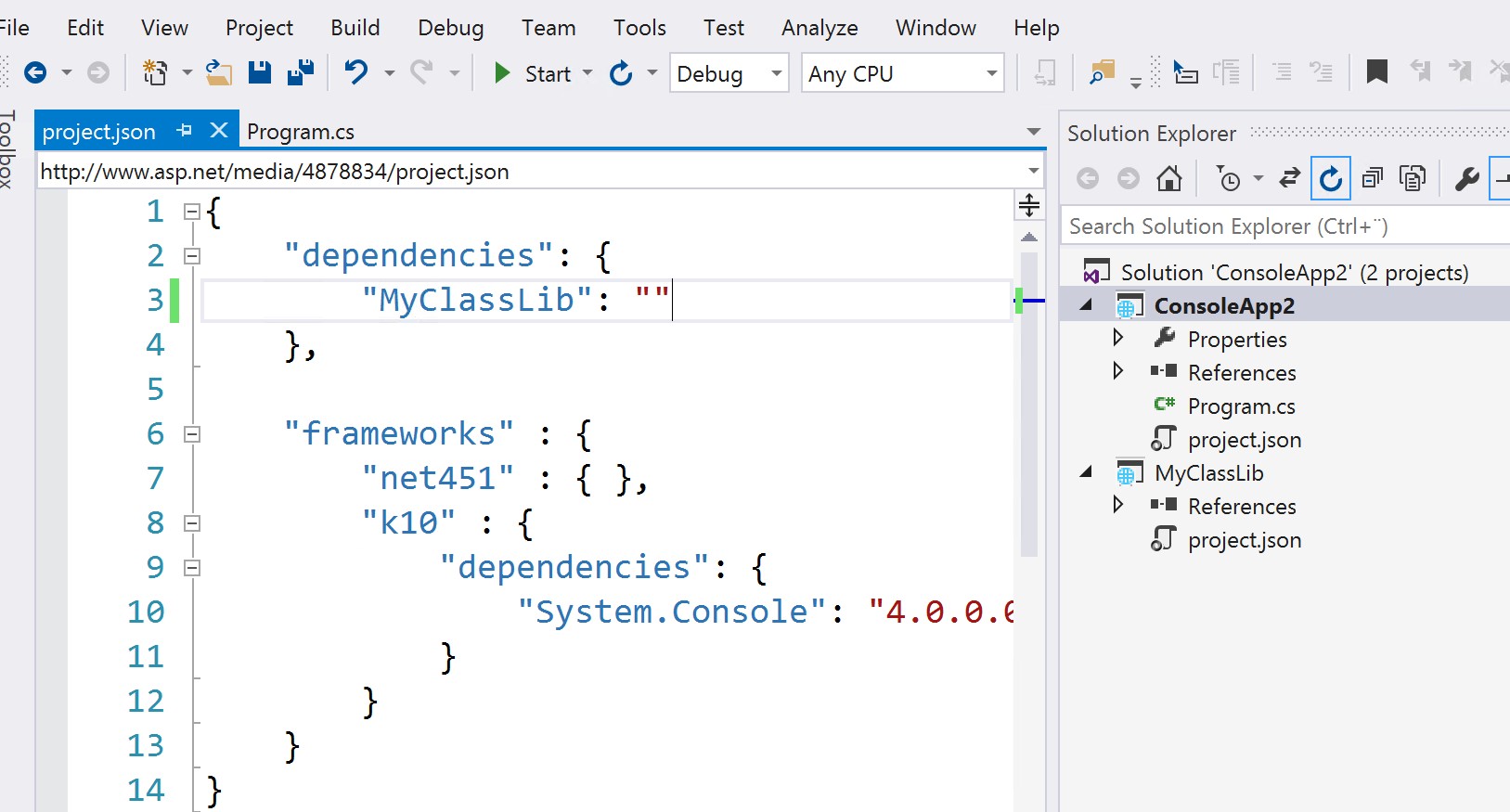The width and height of the screenshot is (1510, 812).
Task: Collapse the "k10" code block on line 8
Action: [x=192, y=523]
